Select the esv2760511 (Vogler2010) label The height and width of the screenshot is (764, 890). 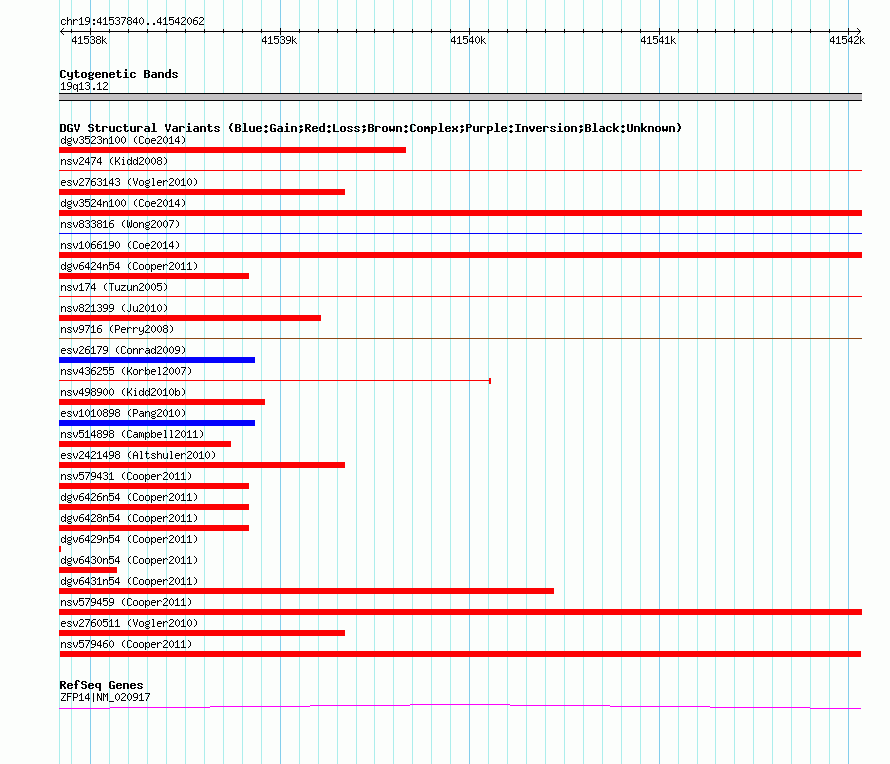129,623
